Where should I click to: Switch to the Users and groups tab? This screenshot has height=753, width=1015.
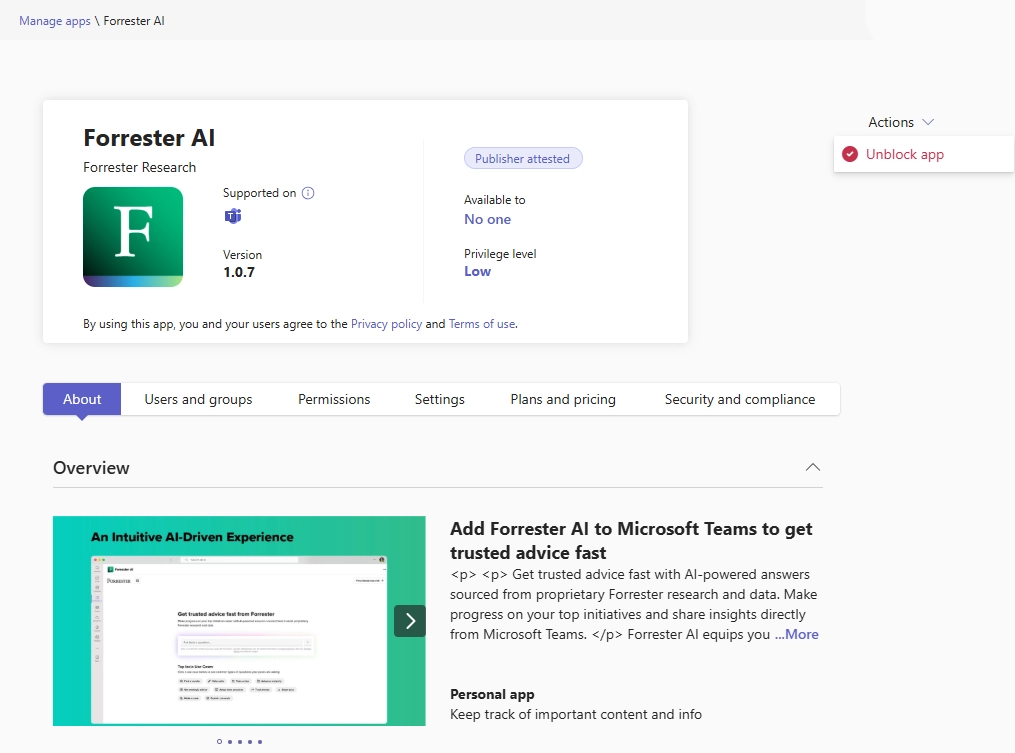(198, 399)
